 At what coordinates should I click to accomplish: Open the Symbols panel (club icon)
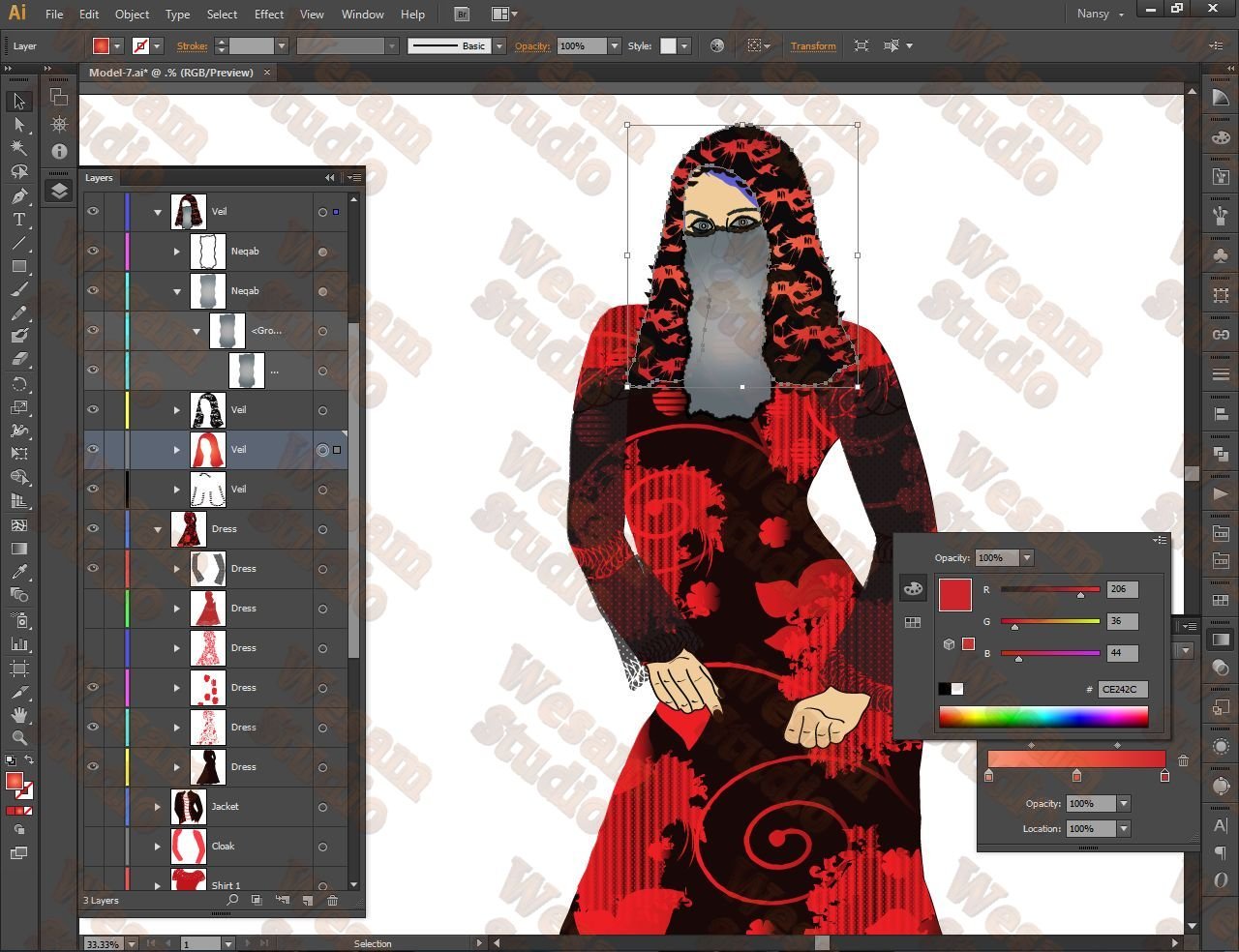tap(1221, 254)
